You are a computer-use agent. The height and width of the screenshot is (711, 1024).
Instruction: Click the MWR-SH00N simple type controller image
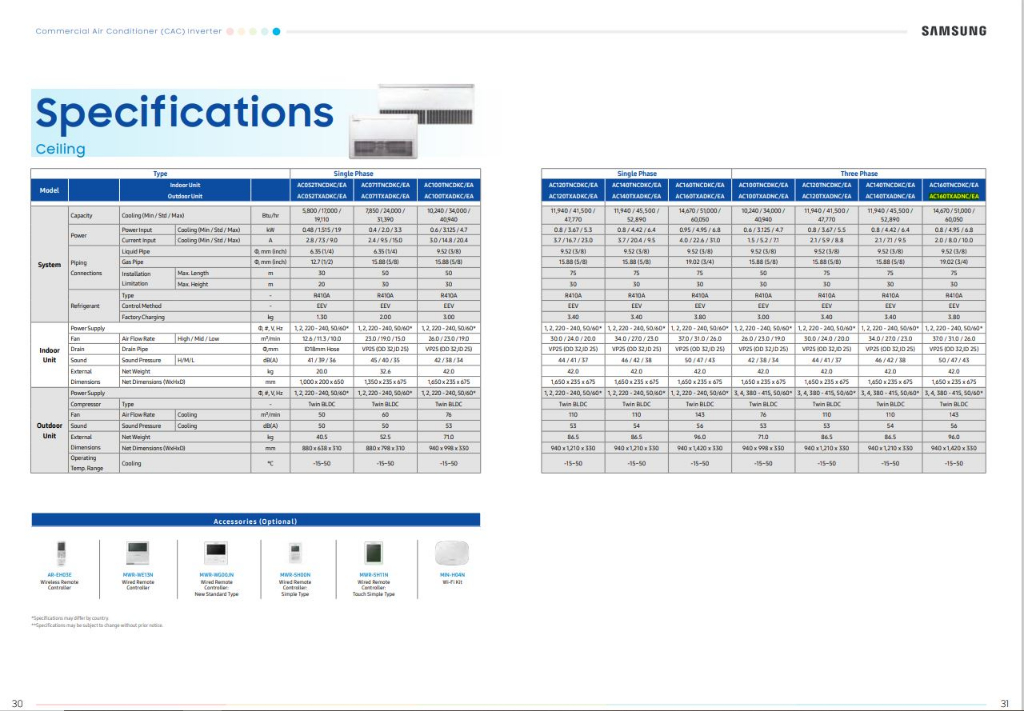pos(295,554)
